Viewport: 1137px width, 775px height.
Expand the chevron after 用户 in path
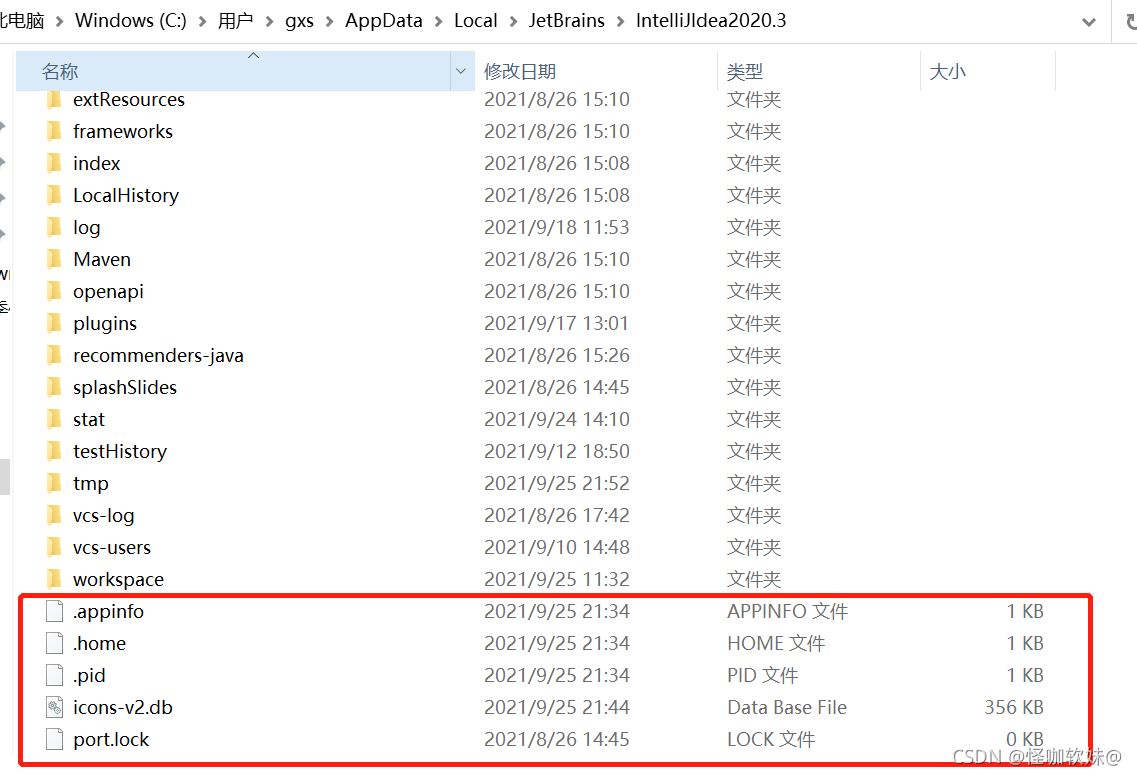pyautogui.click(x=270, y=22)
